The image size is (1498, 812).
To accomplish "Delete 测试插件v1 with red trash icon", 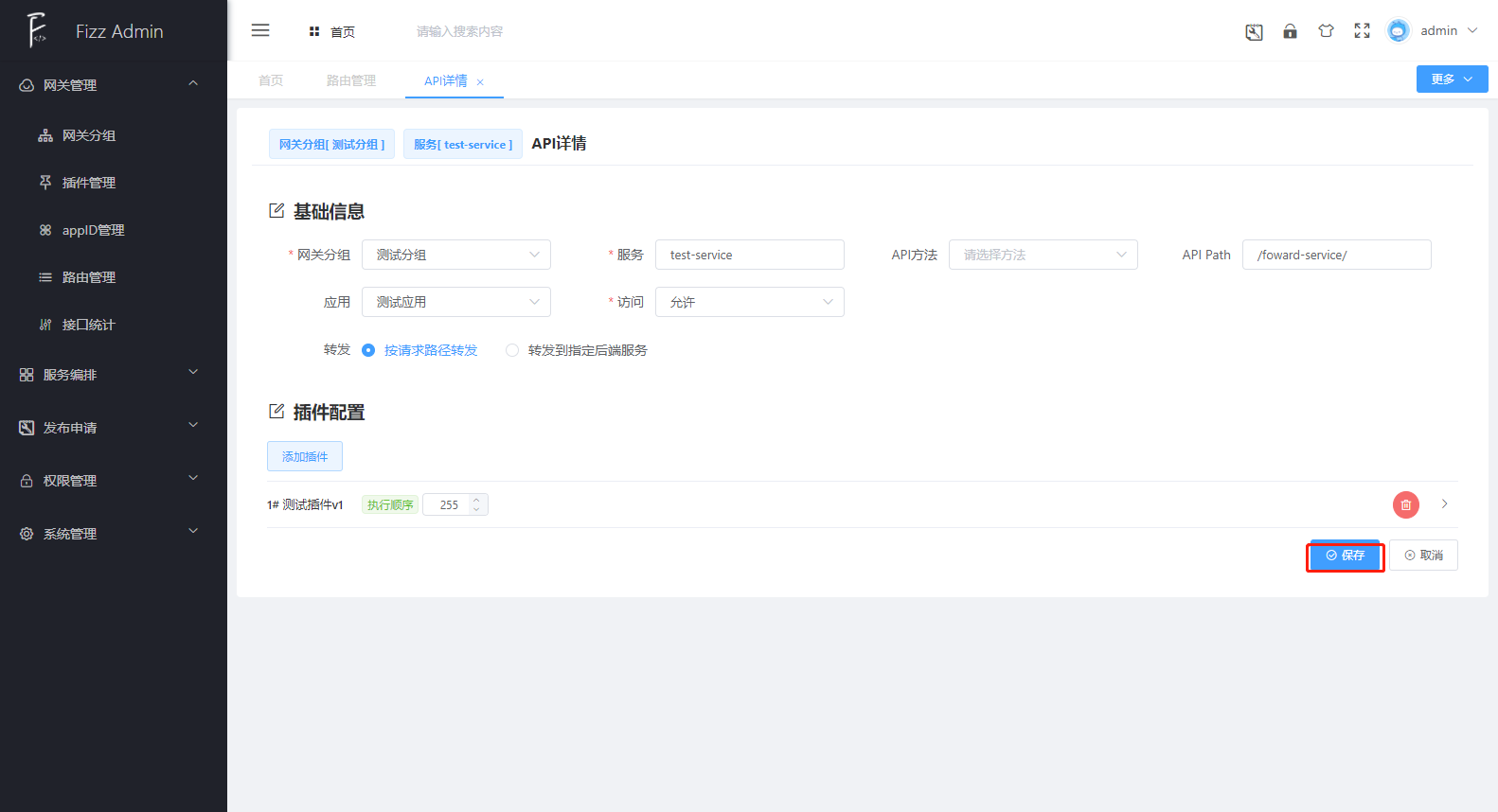I will point(1406,504).
